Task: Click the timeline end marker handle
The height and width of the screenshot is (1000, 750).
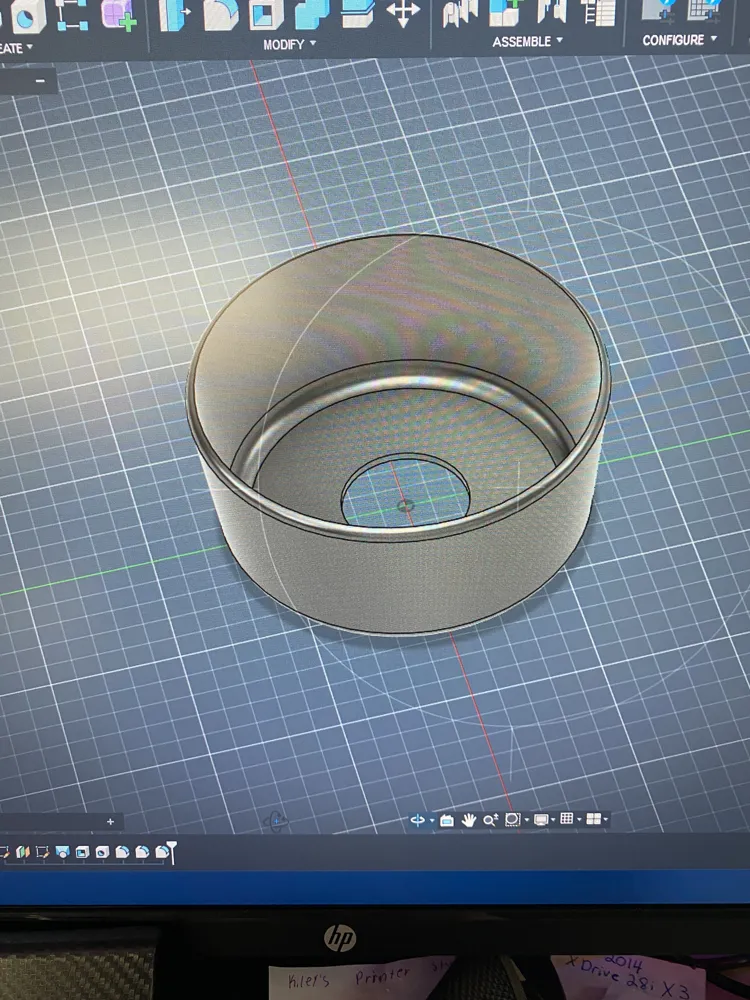Action: point(171,852)
